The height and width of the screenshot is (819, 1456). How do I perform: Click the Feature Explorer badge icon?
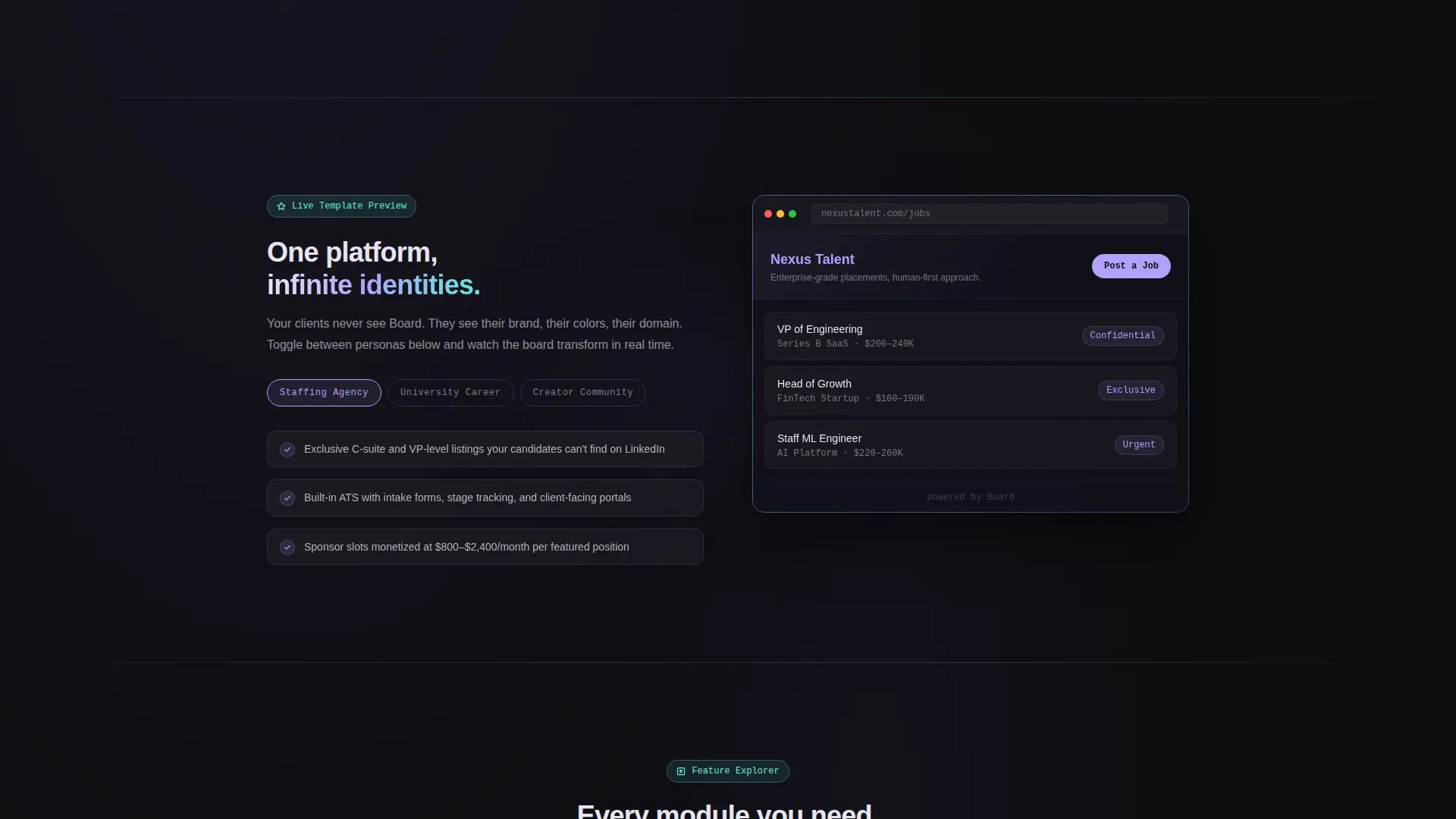coord(681,771)
